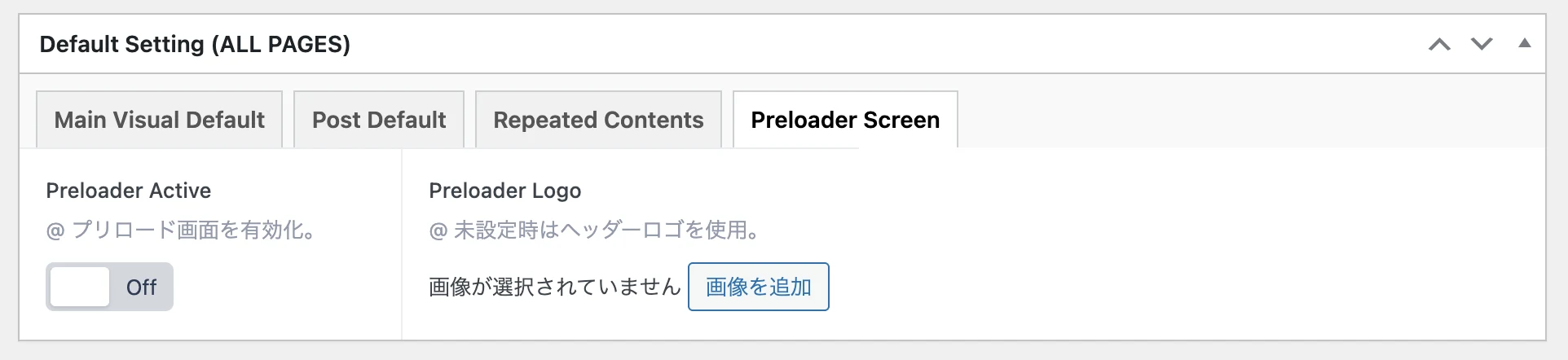Select the Repeated Contents tab

(x=598, y=121)
